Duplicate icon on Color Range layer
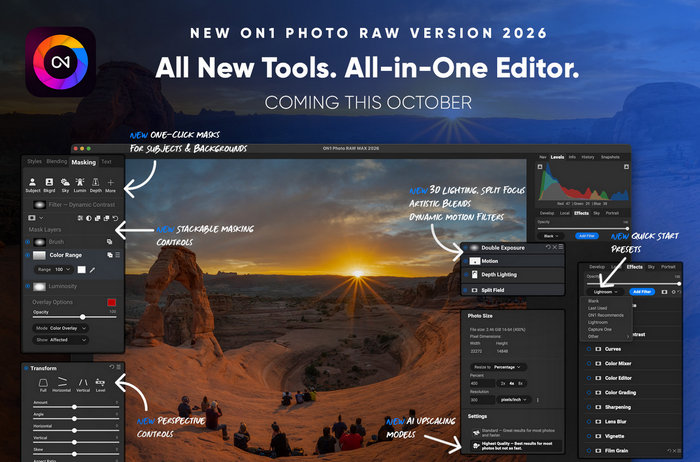This screenshot has width=700, height=462. click(110, 255)
